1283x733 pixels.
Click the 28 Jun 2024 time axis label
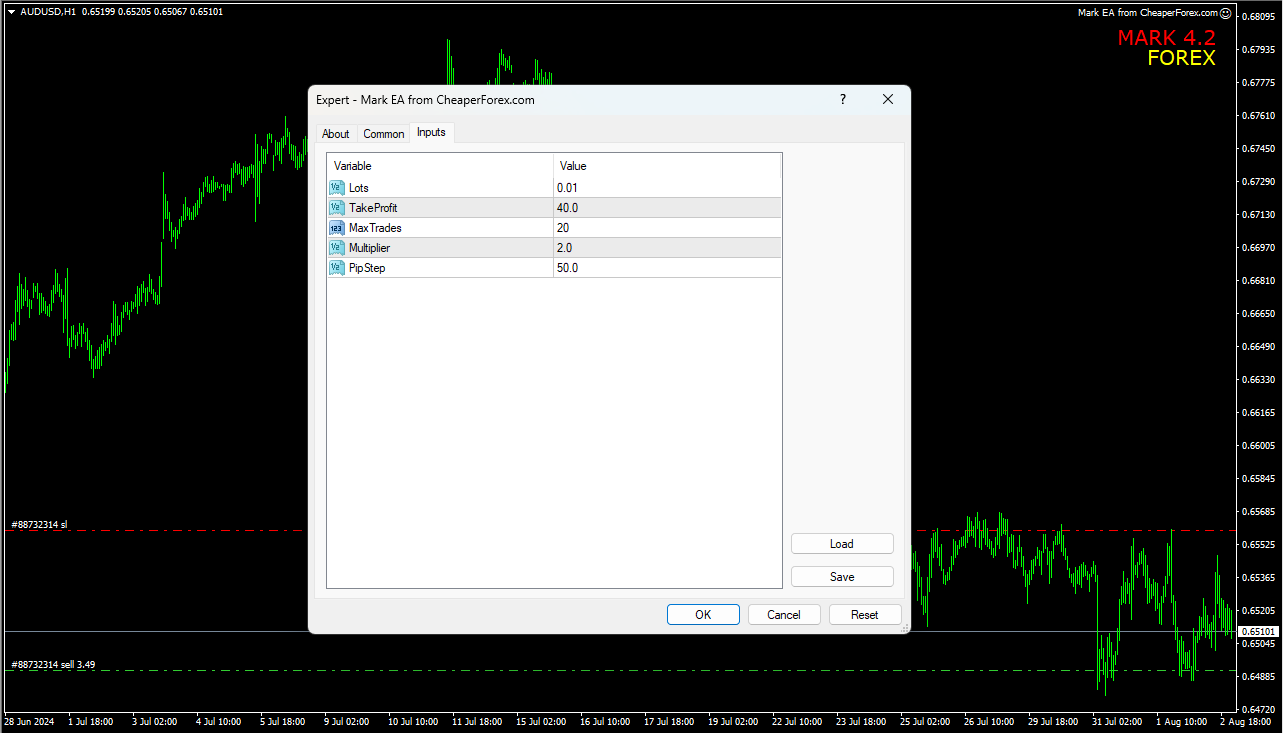29,720
